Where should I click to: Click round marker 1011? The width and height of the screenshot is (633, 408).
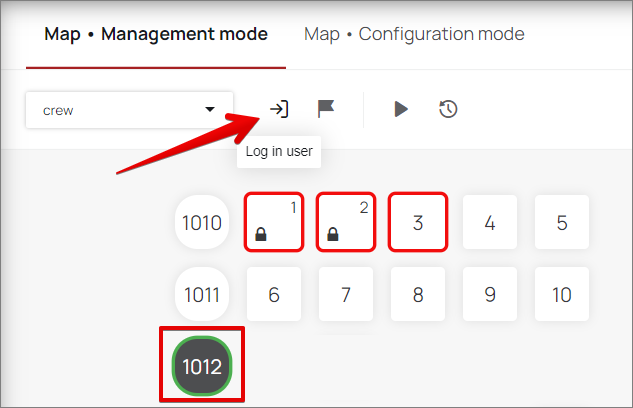[203, 295]
